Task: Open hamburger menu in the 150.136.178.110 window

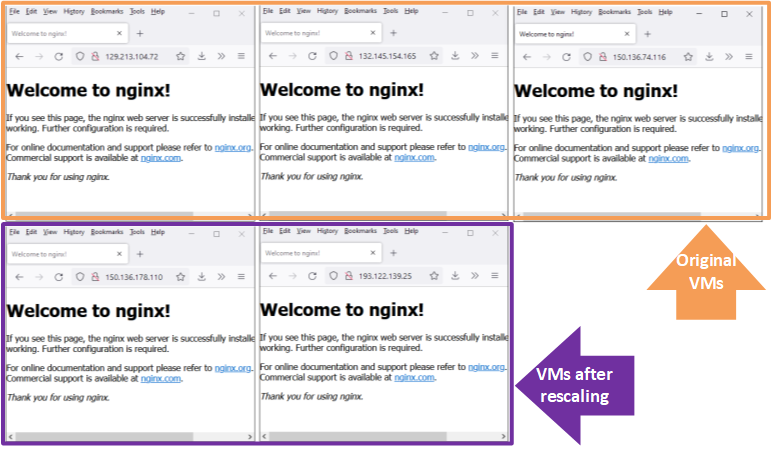Action: [241, 277]
